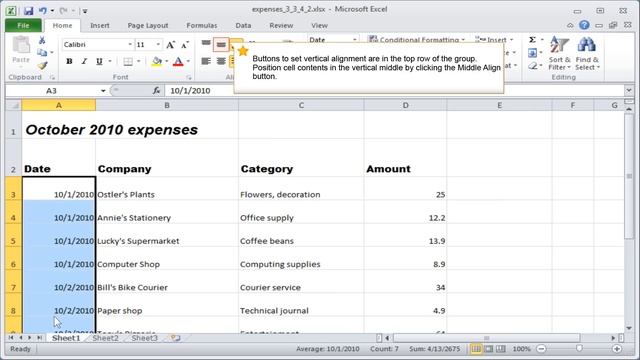Open Customize Quick Access Toolbar arrow
640x360 pixels.
pos(85,11)
